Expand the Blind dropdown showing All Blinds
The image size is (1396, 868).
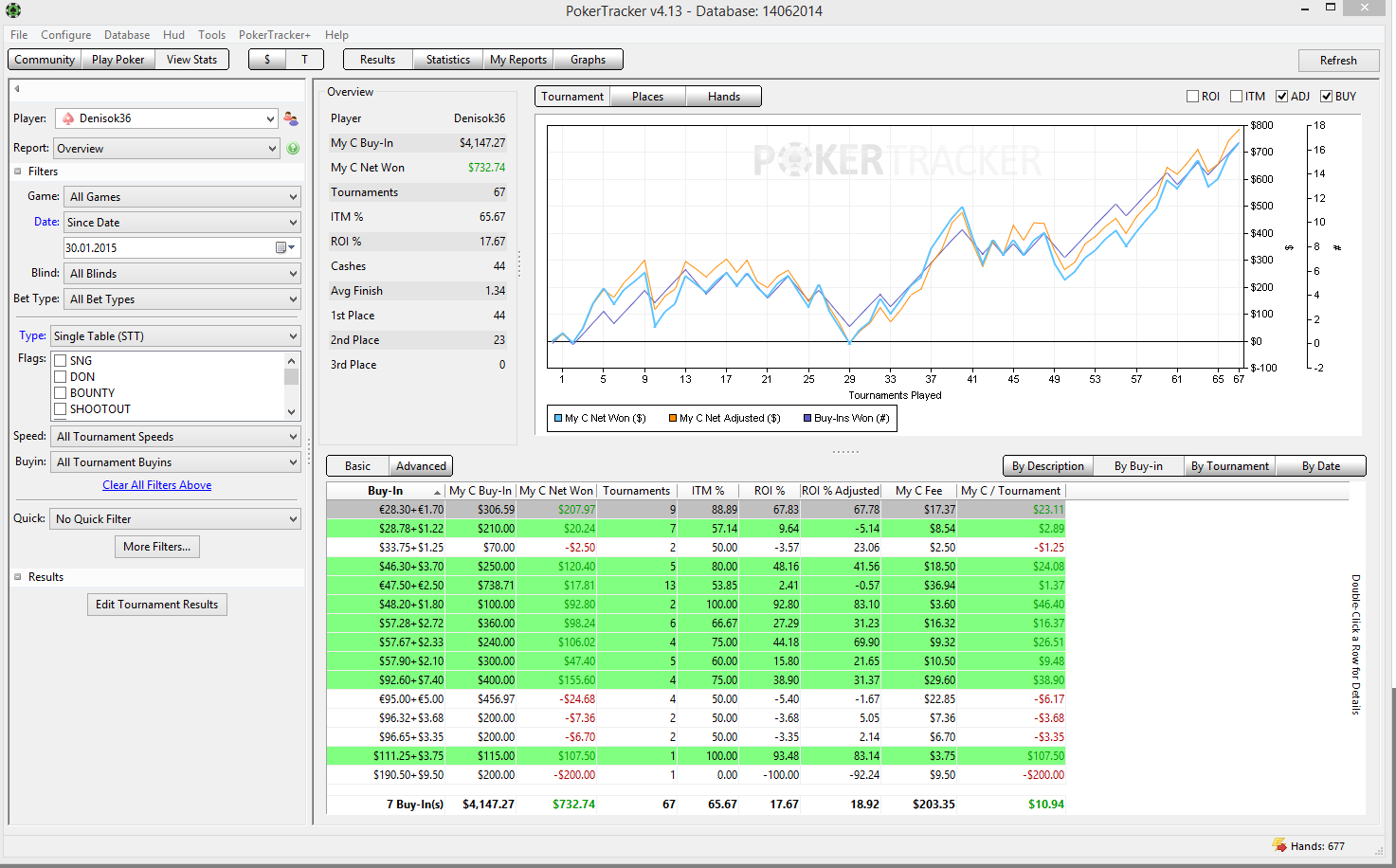click(x=182, y=274)
